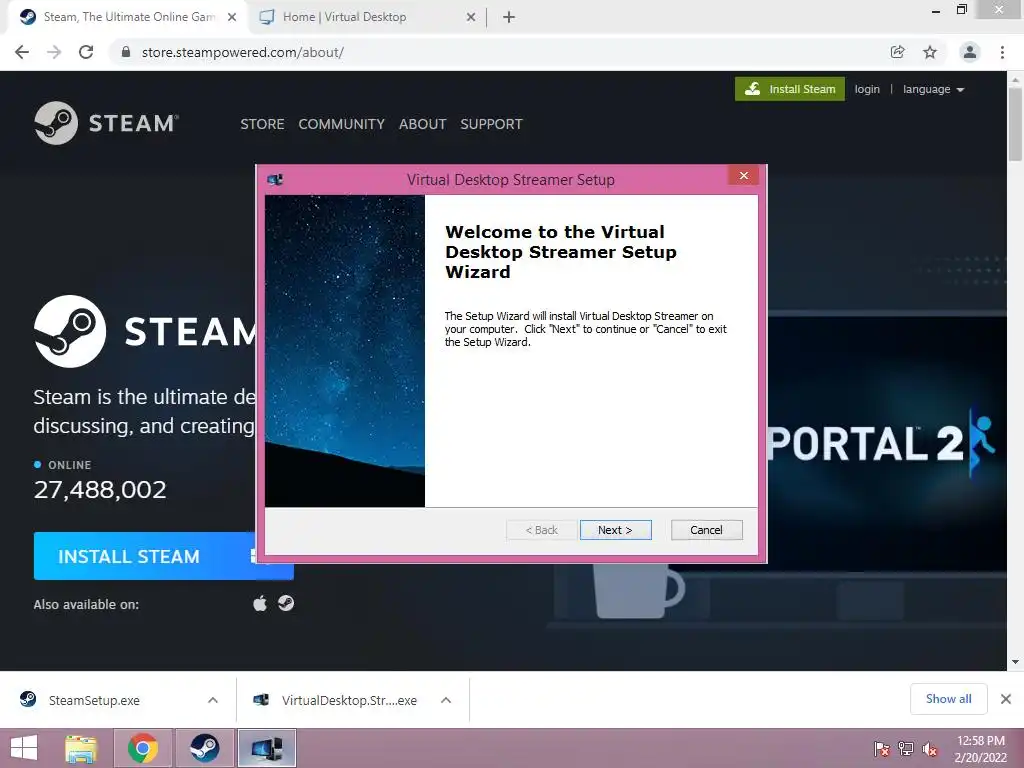Screen dimensions: 1024x768
Task: Click the Chrome taskbar icon
Action: 143,748
